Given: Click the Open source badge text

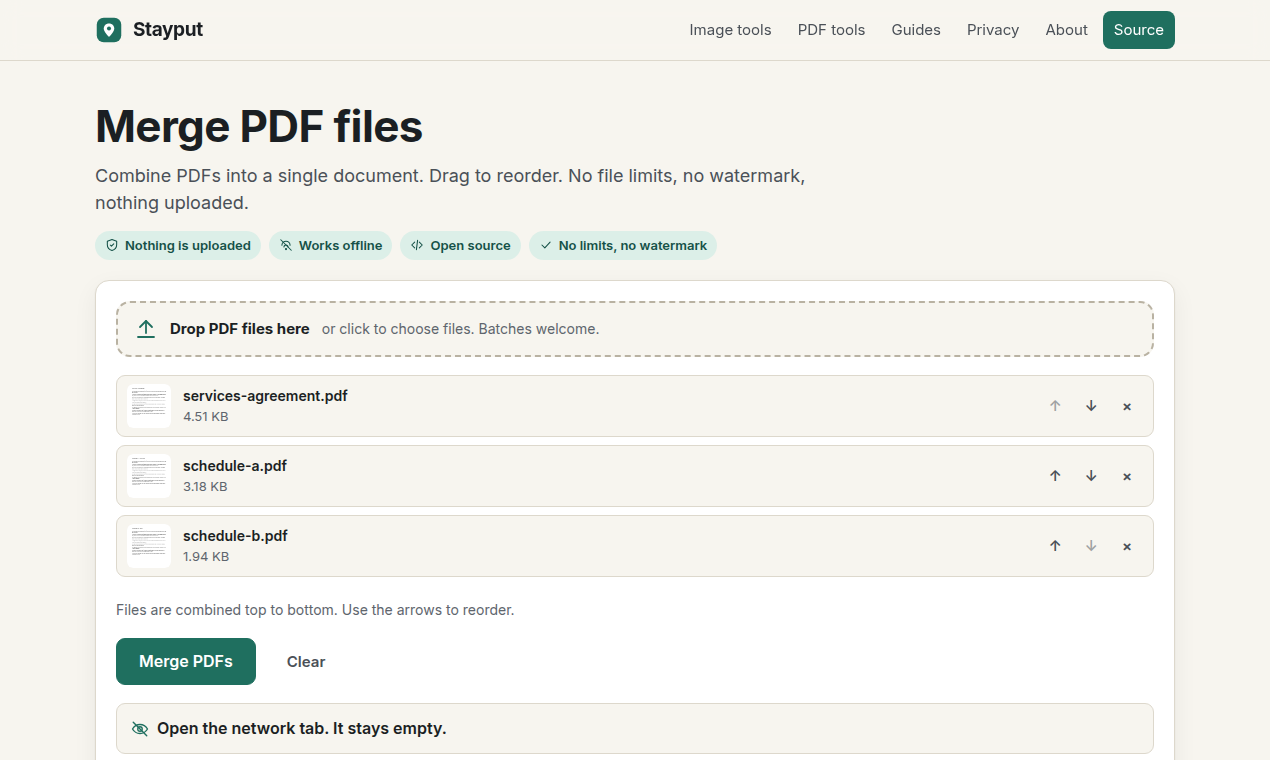Looking at the screenshot, I should click(x=470, y=245).
